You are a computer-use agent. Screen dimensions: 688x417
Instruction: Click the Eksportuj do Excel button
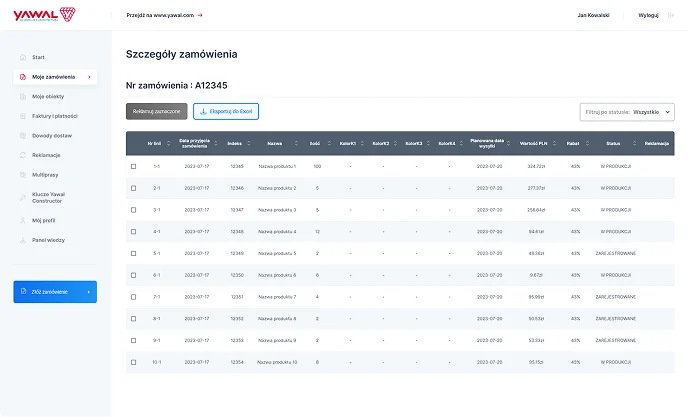point(226,111)
